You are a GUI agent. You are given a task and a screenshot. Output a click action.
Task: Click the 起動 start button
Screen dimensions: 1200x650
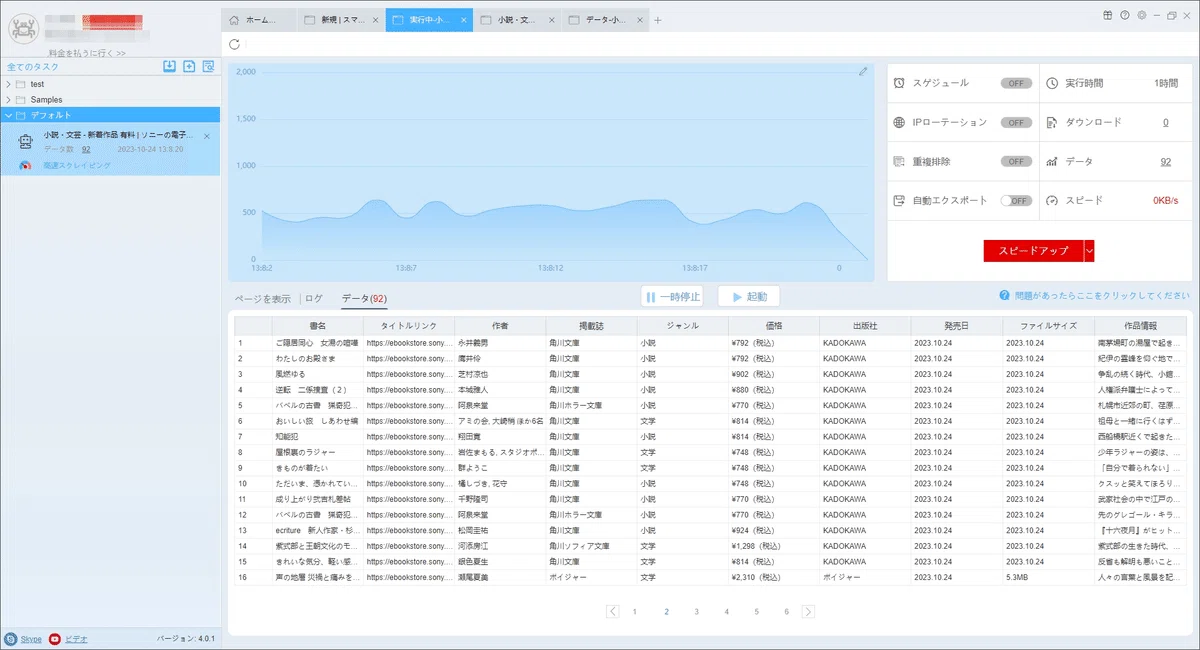click(749, 297)
